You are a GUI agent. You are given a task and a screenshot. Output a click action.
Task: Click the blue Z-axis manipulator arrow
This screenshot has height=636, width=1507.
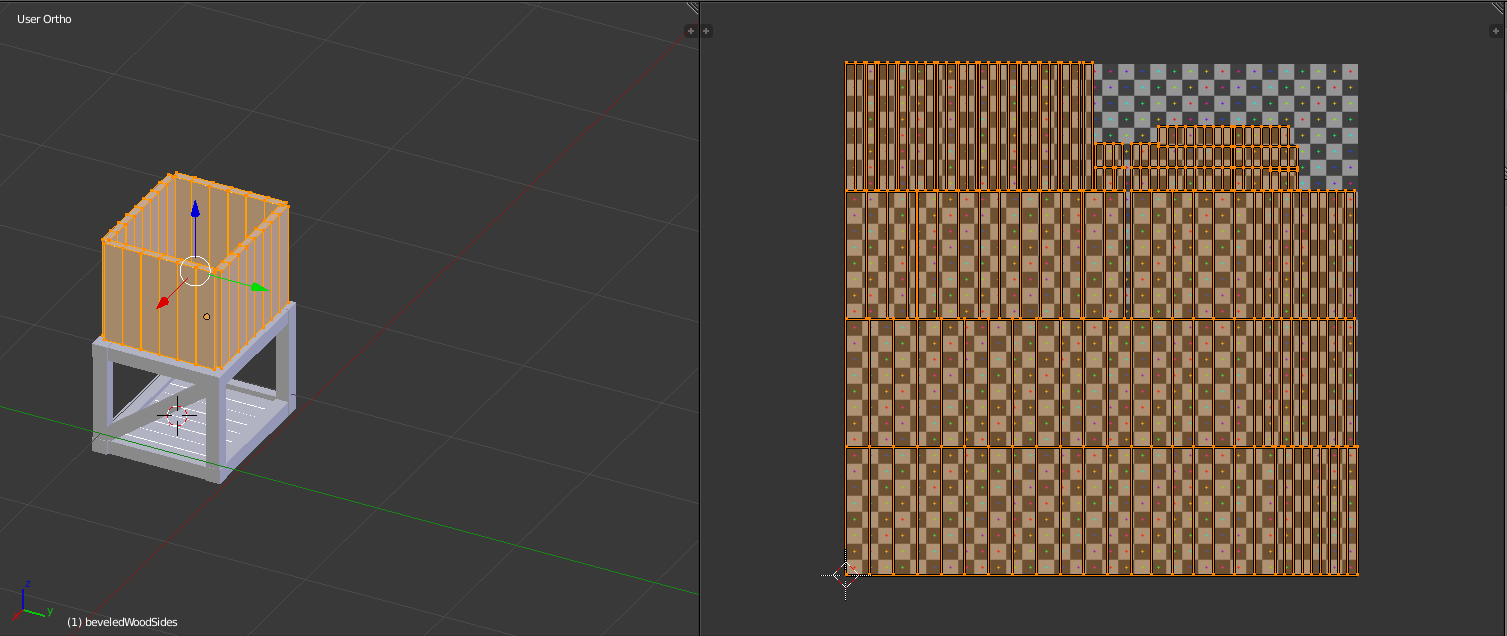(193, 210)
